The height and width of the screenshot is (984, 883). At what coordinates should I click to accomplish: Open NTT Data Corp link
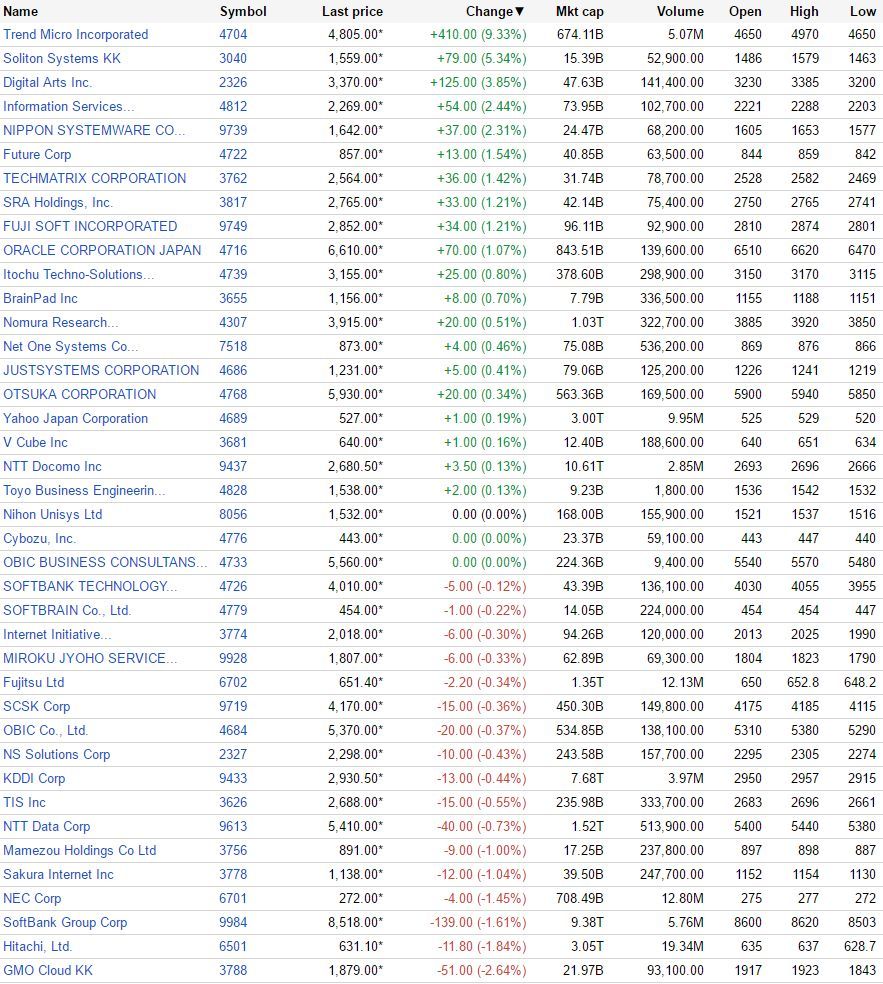pos(46,826)
